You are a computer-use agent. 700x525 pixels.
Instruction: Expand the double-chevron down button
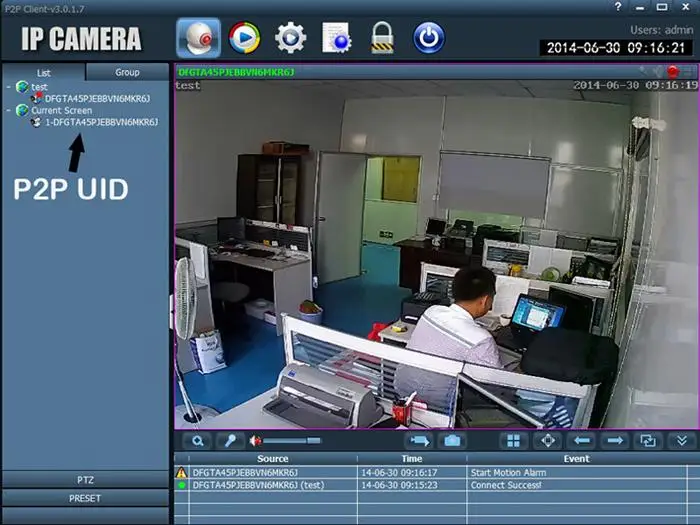(x=682, y=440)
